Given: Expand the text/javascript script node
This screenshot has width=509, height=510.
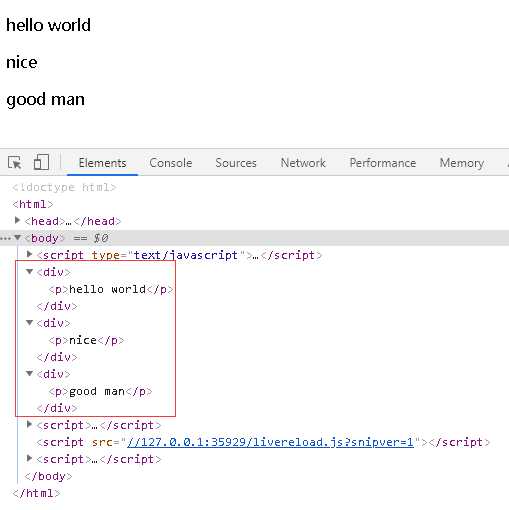Looking at the screenshot, I should click(x=29, y=254).
